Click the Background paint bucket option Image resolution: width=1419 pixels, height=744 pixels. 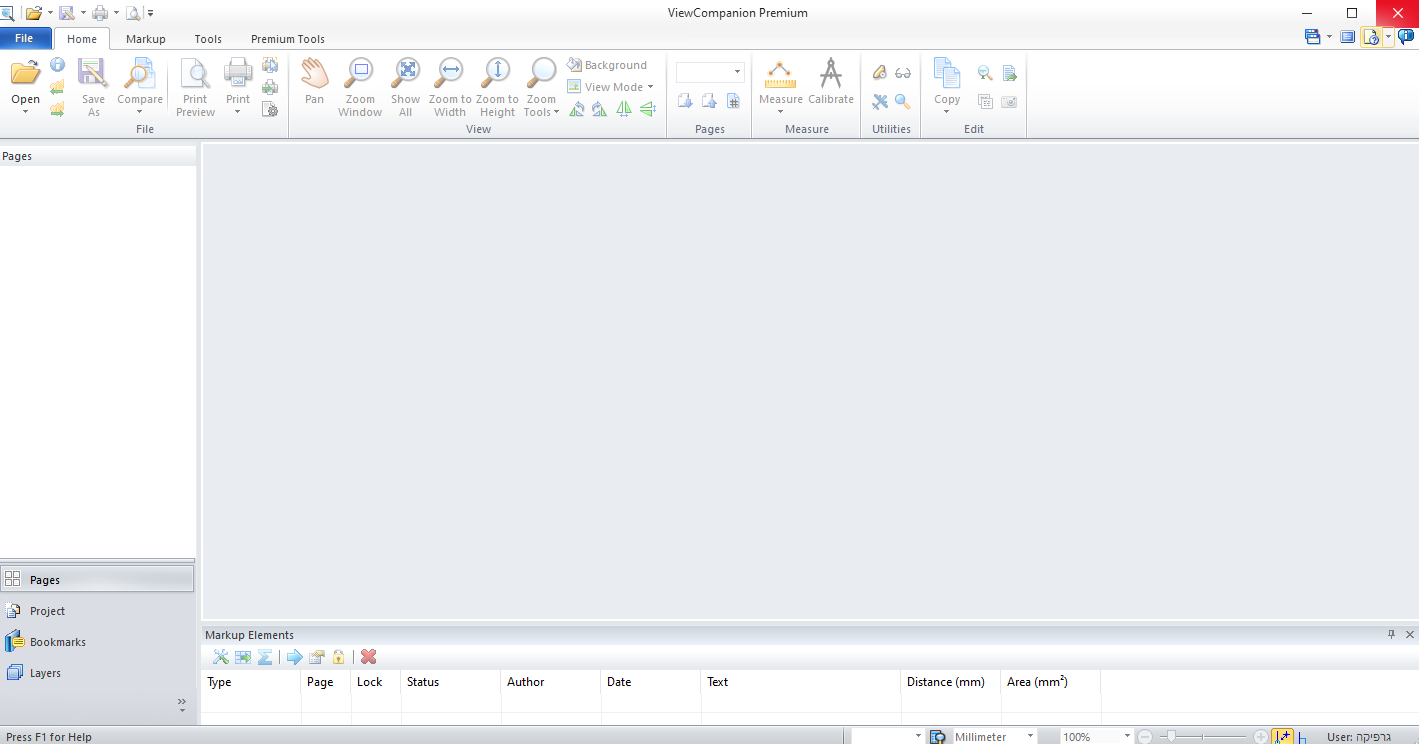click(x=607, y=65)
